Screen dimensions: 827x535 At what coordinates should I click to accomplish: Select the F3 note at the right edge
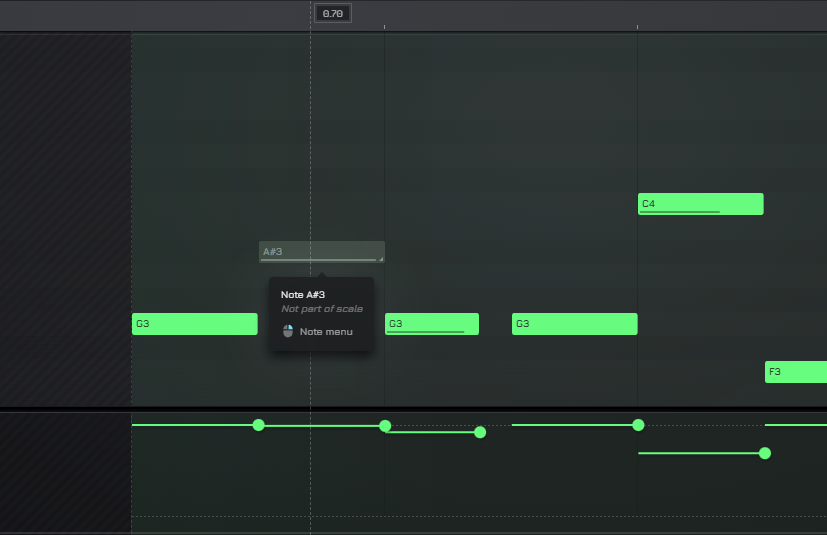point(796,372)
